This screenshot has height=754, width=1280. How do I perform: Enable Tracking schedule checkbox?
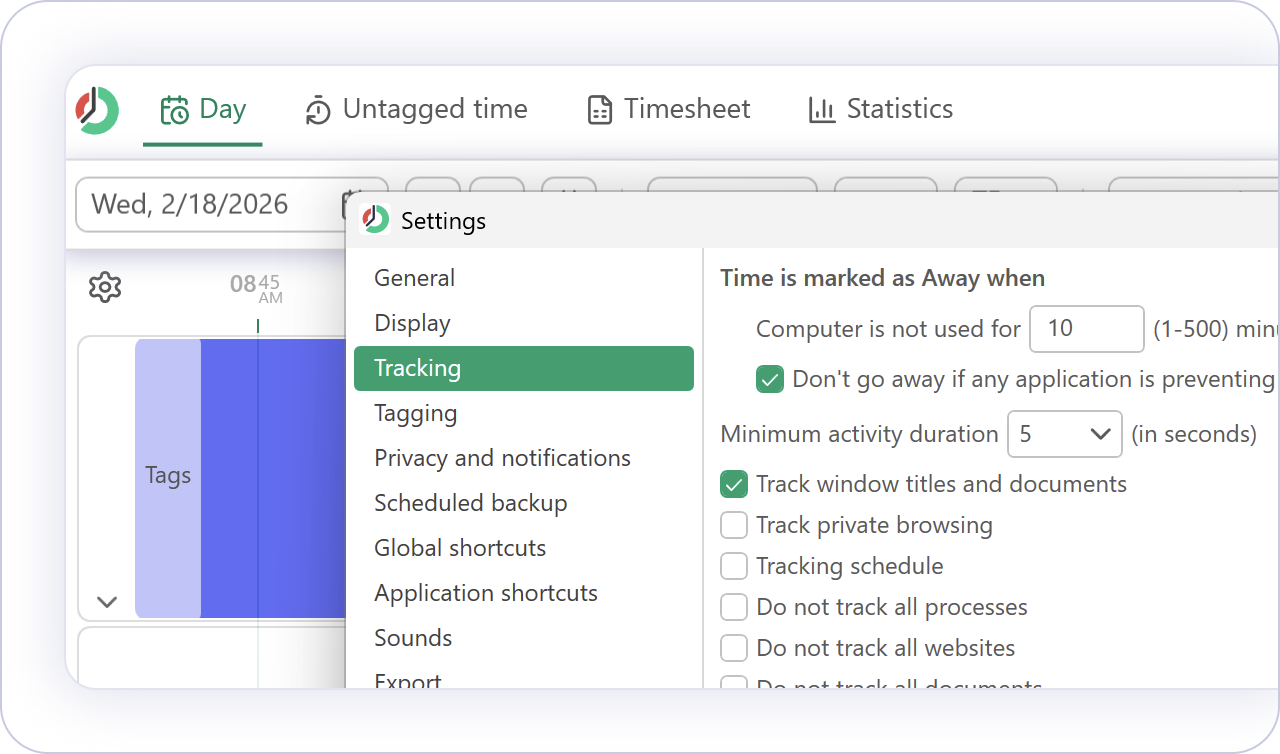tap(734, 567)
